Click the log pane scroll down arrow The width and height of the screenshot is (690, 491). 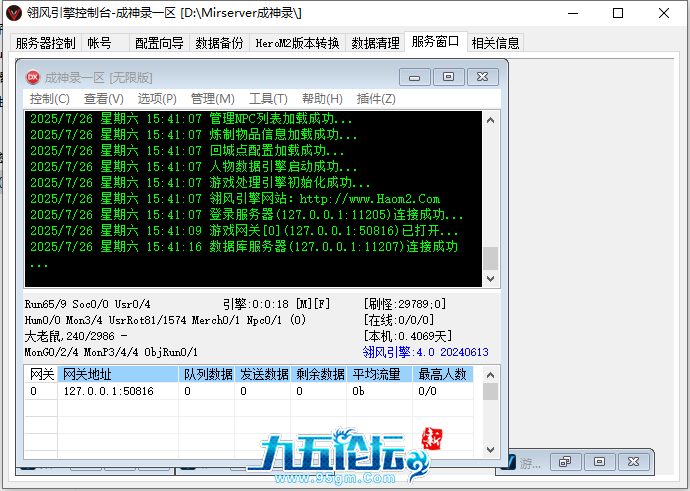[x=491, y=278]
